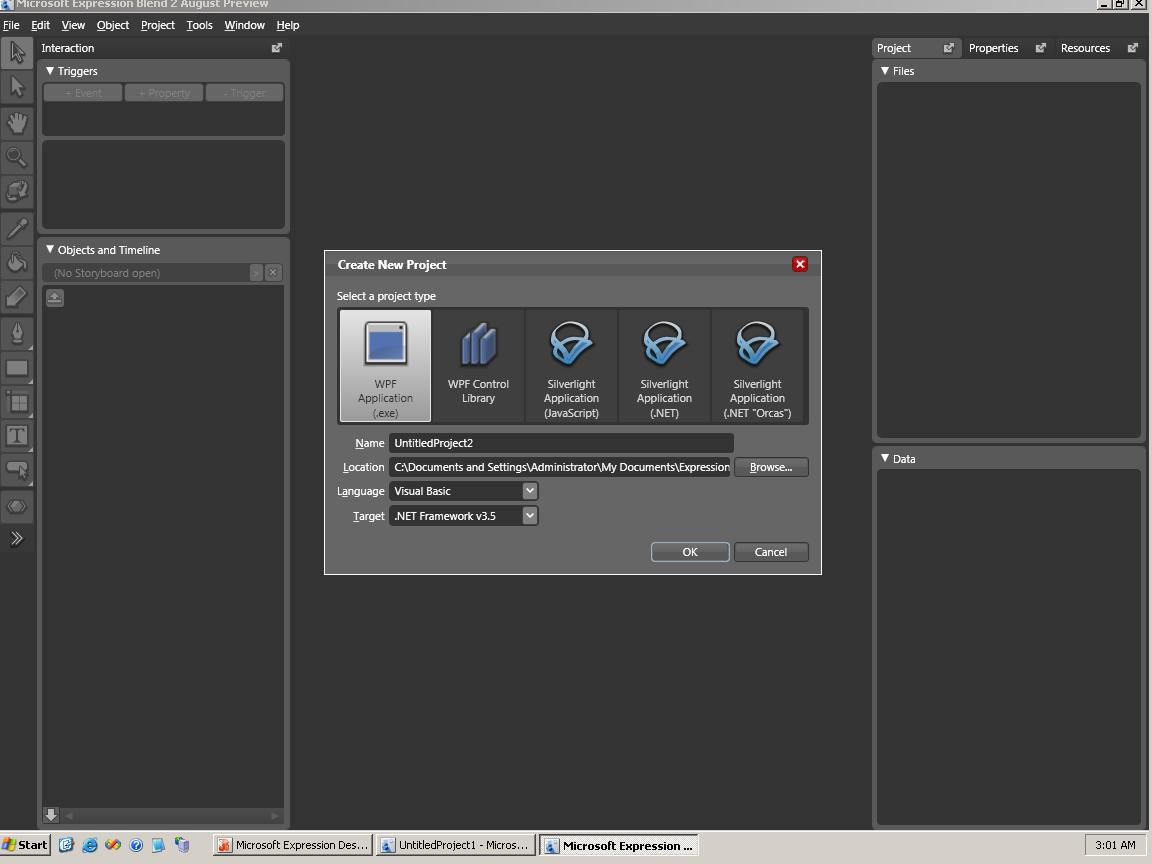Switch to the Resources tab
1152x864 pixels.
click(1085, 48)
